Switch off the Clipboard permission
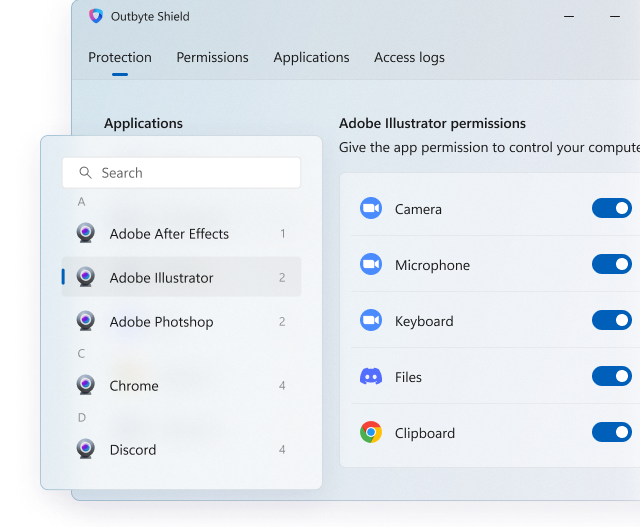The height and width of the screenshot is (527, 640). [x=612, y=432]
